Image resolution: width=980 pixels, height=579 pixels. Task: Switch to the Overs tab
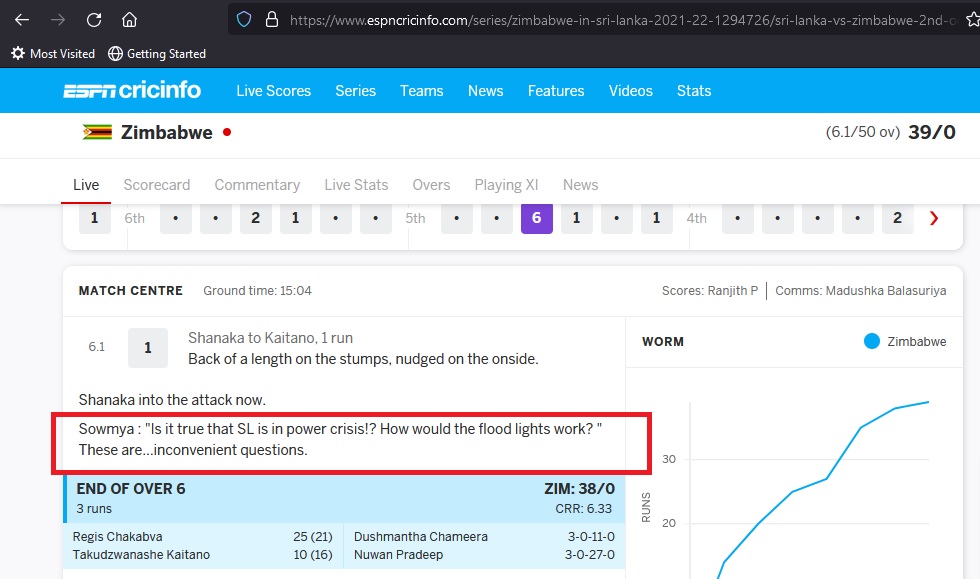[431, 185]
